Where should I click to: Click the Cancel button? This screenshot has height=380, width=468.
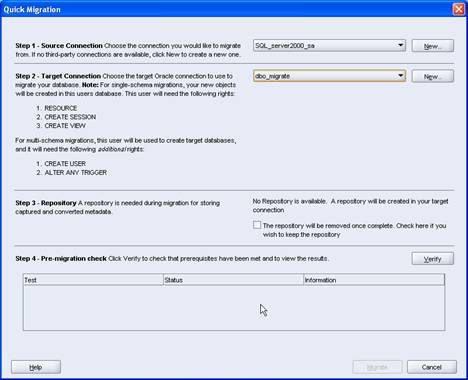432,367
